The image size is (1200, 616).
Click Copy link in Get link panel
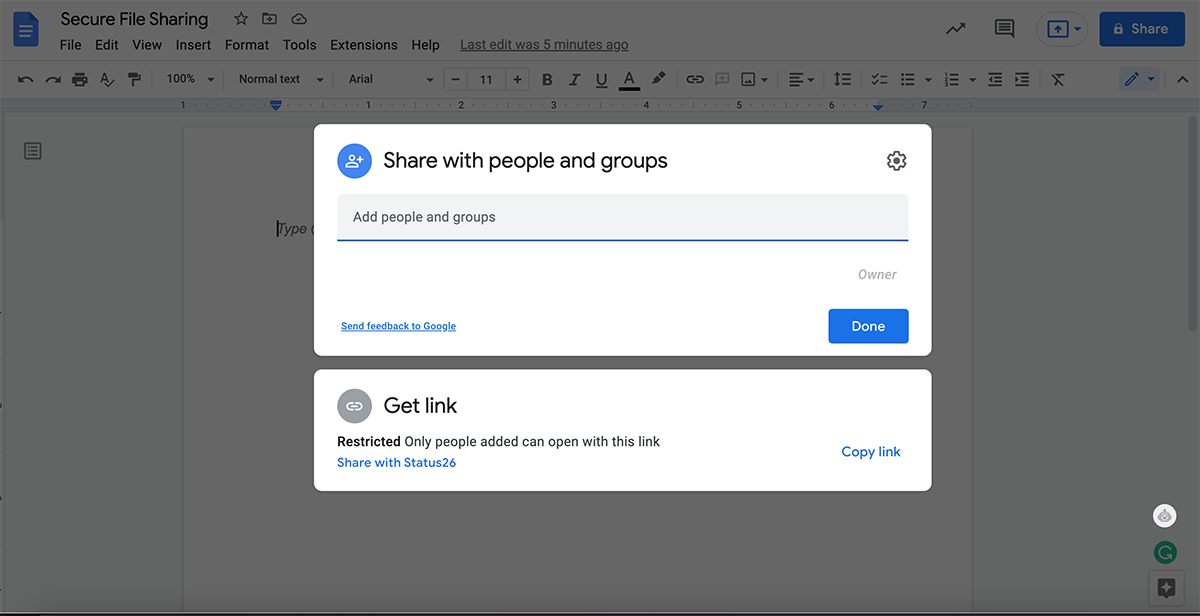[x=870, y=452]
